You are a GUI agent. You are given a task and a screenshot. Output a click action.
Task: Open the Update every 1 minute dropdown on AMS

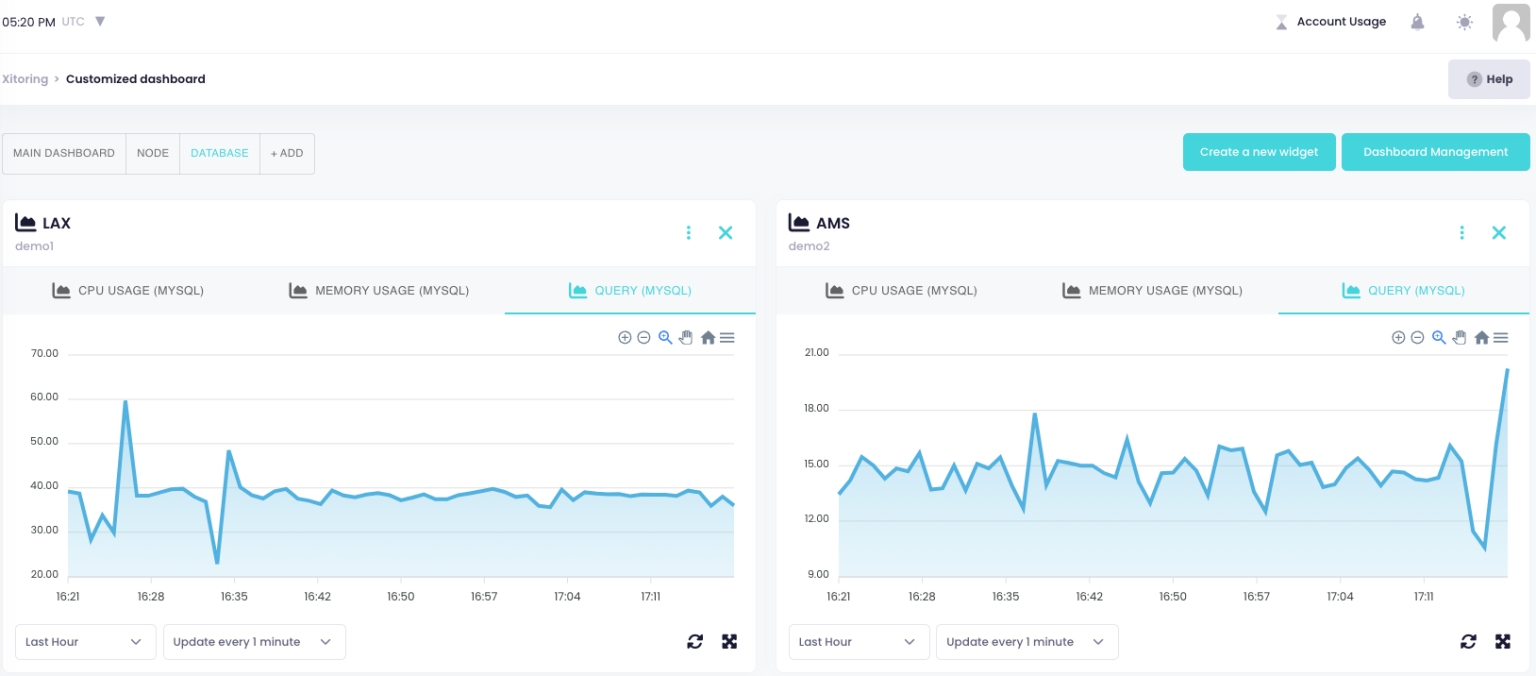pos(1026,641)
